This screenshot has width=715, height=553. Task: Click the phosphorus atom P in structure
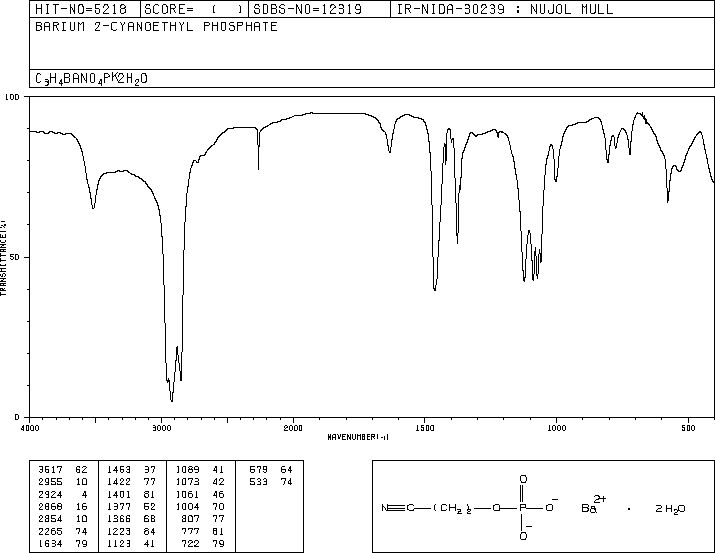[523, 508]
